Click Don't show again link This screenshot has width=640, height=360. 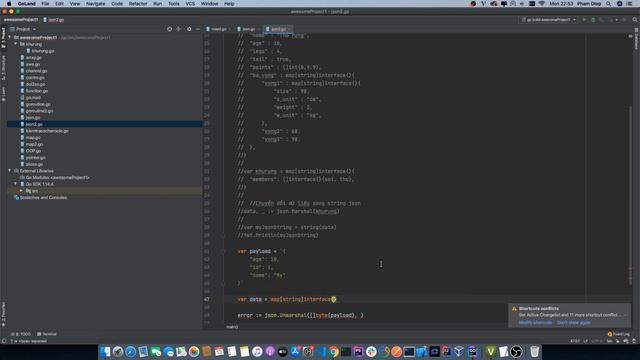click(x=573, y=322)
